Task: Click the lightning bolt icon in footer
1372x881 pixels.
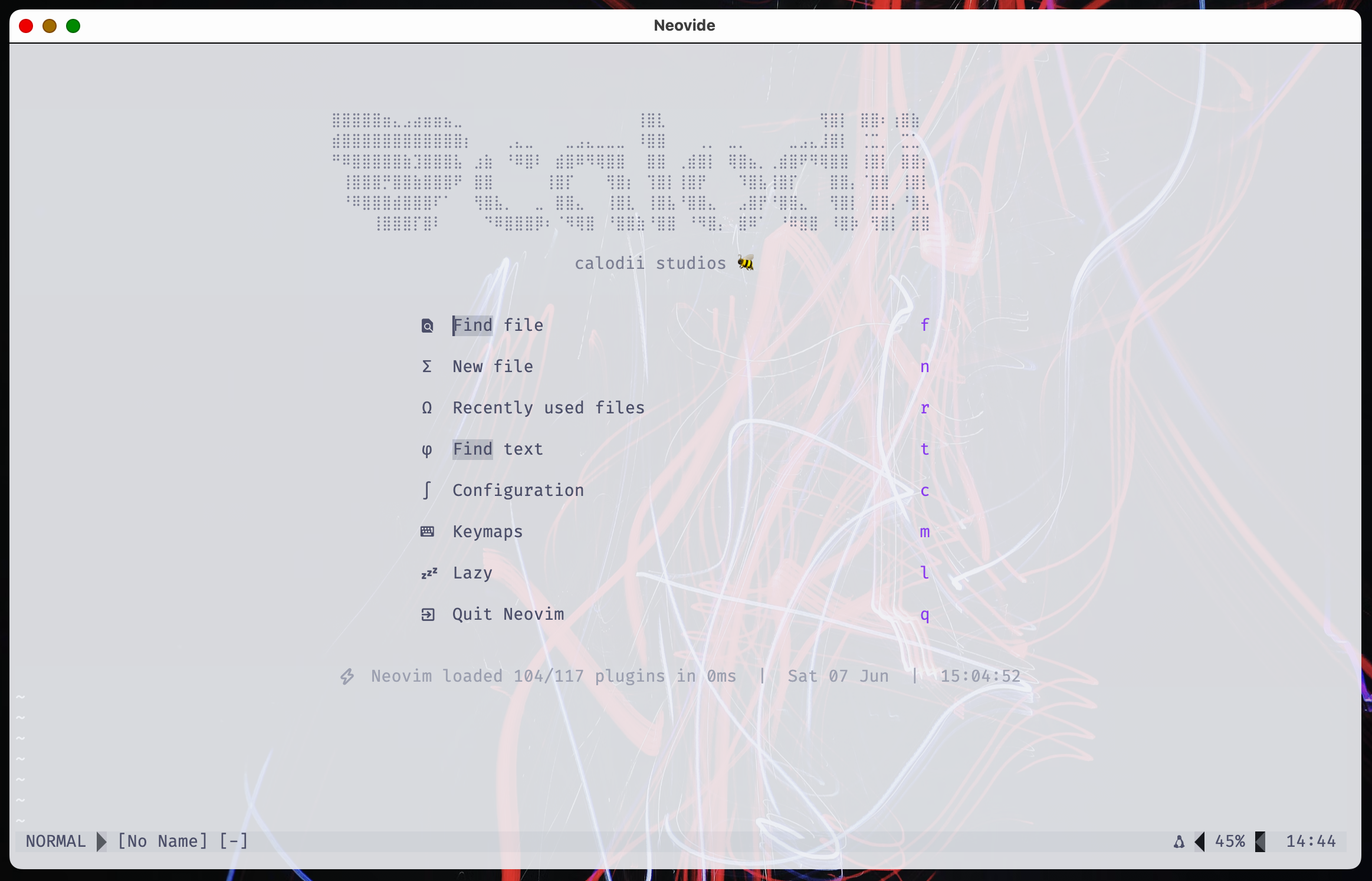Action: click(x=347, y=676)
